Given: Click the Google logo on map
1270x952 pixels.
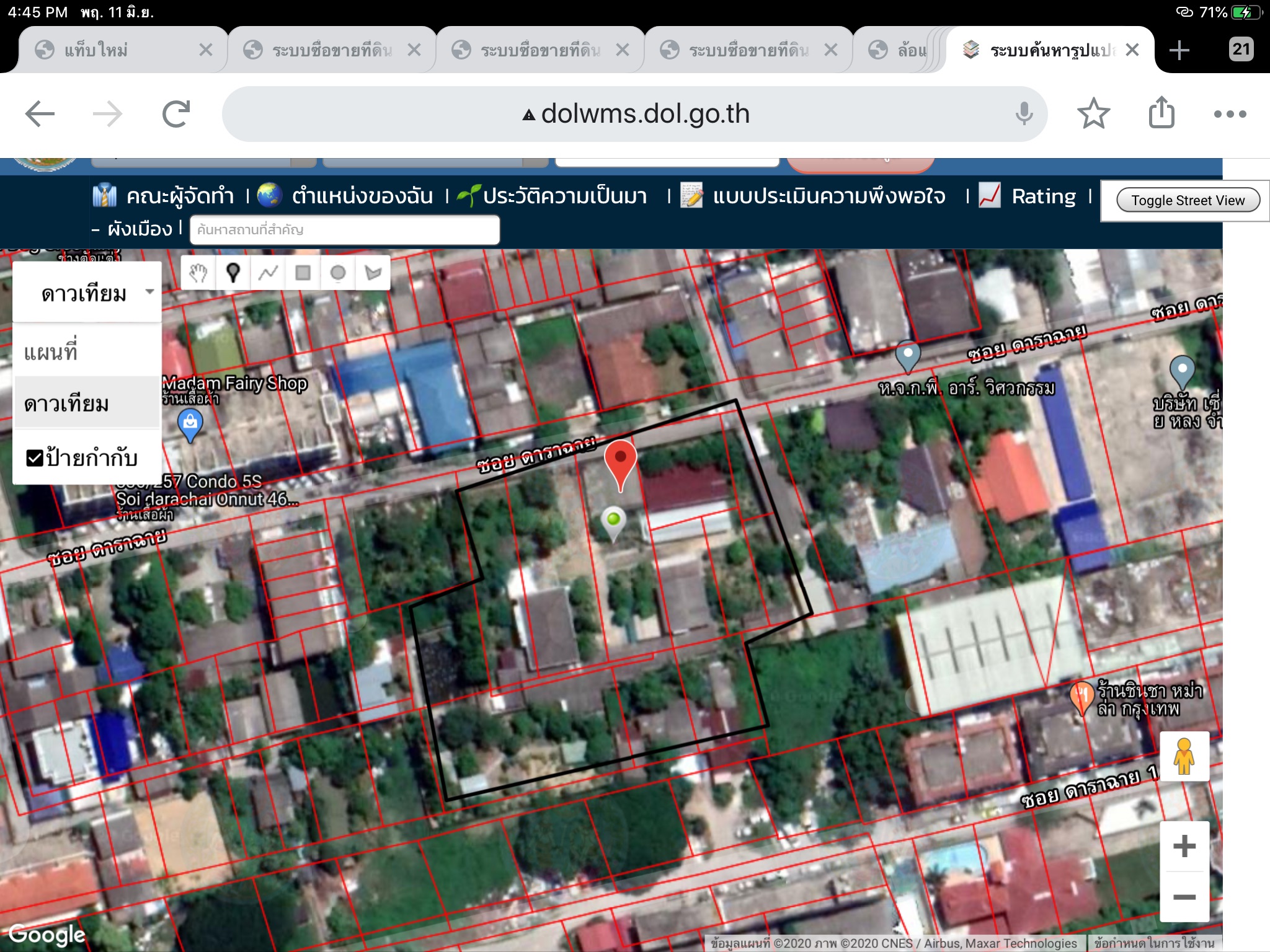Looking at the screenshot, I should coord(47,934).
